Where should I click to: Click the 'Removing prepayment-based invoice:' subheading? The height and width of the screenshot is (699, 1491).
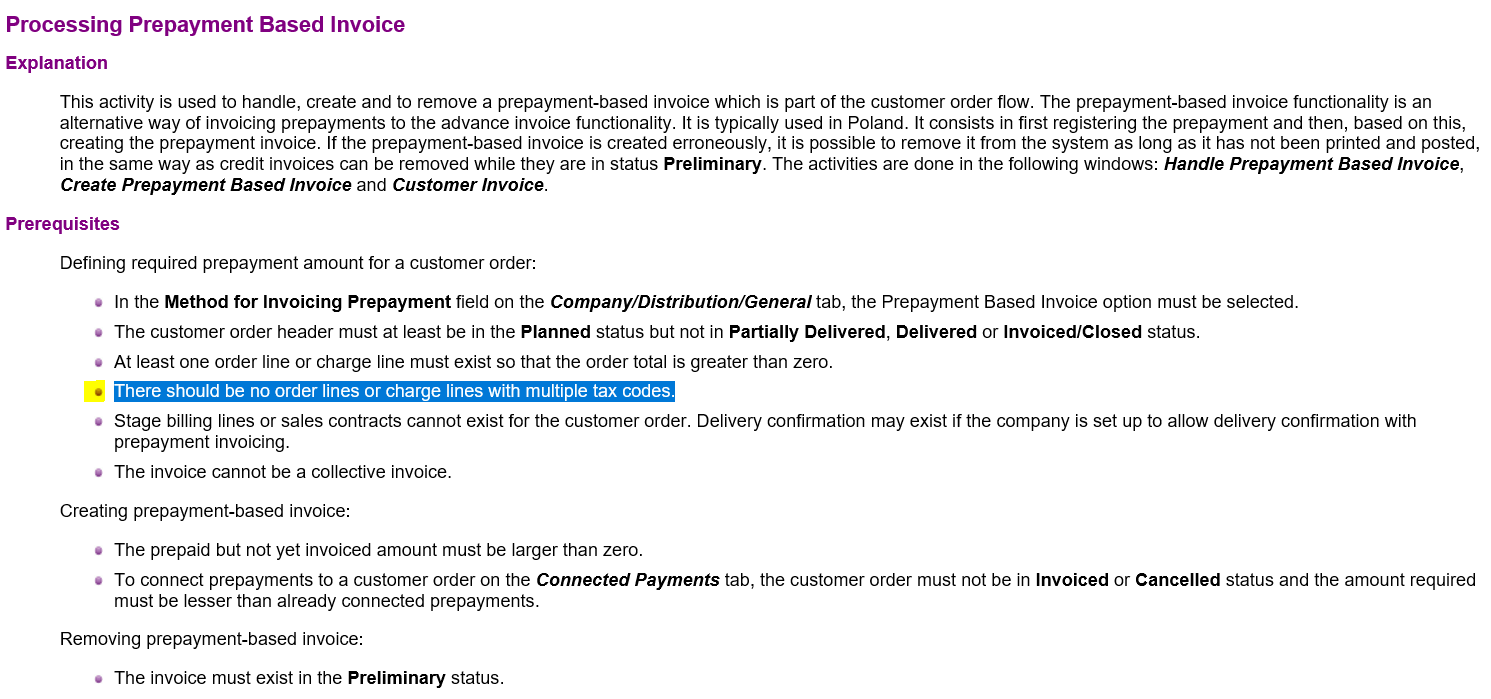pos(211,639)
